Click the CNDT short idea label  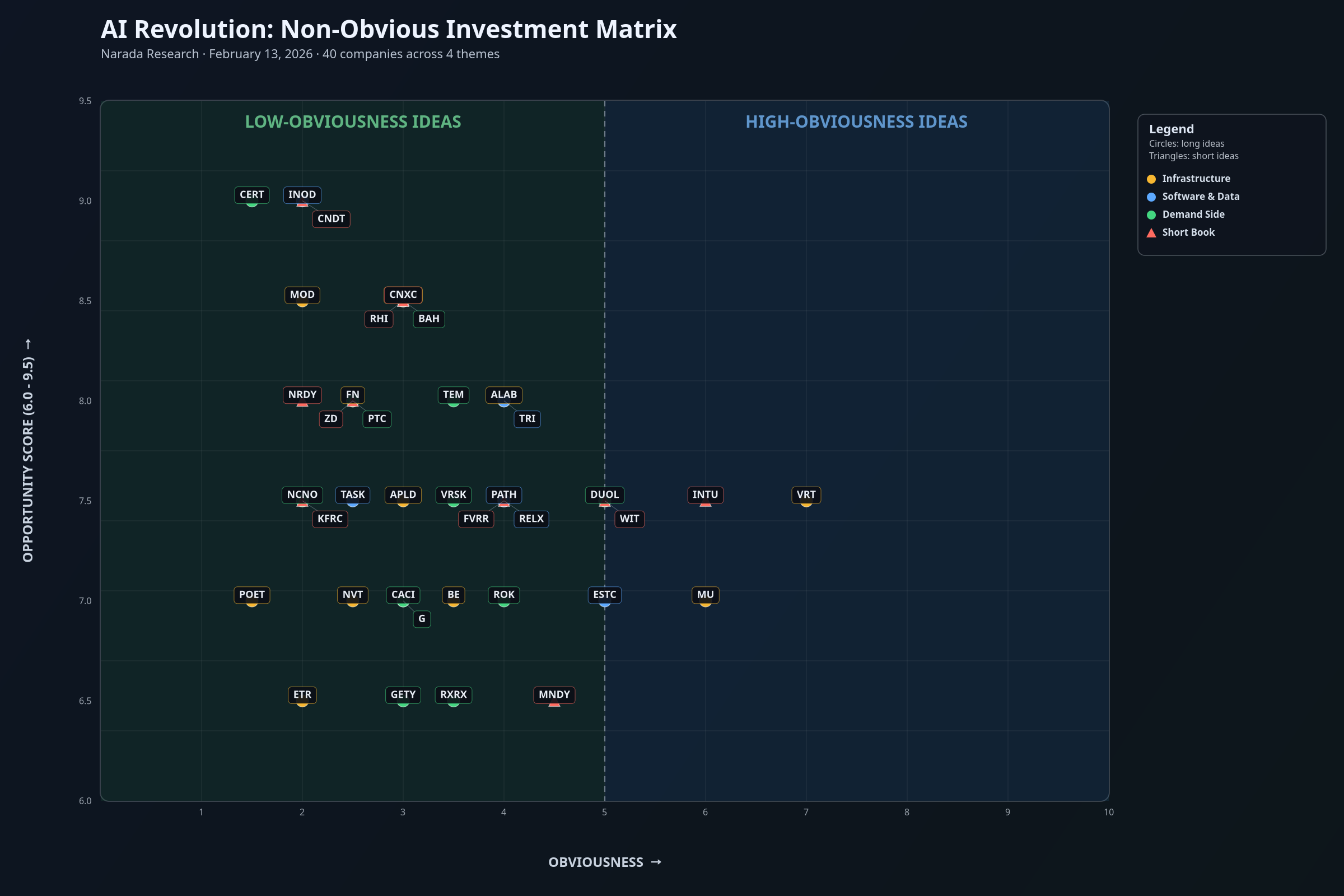point(331,219)
